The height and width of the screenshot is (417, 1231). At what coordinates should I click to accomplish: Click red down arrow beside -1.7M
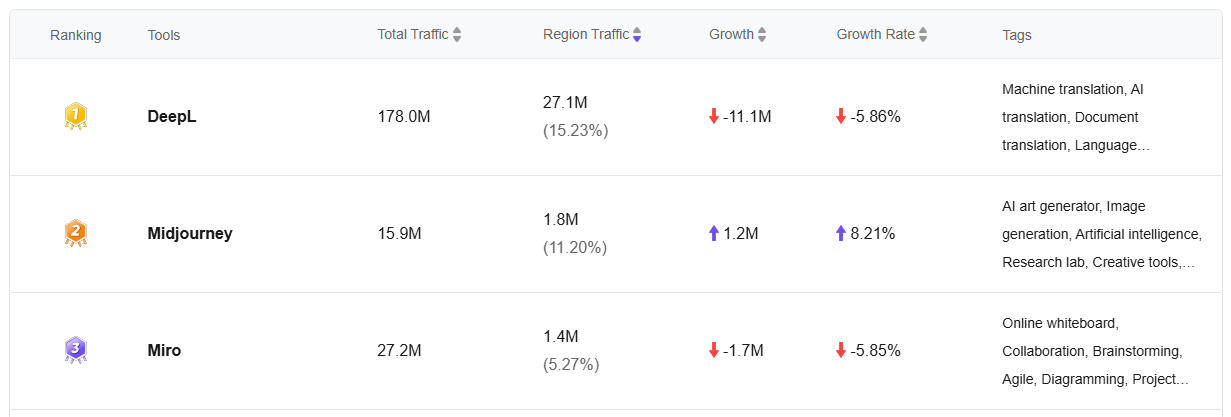[714, 350]
